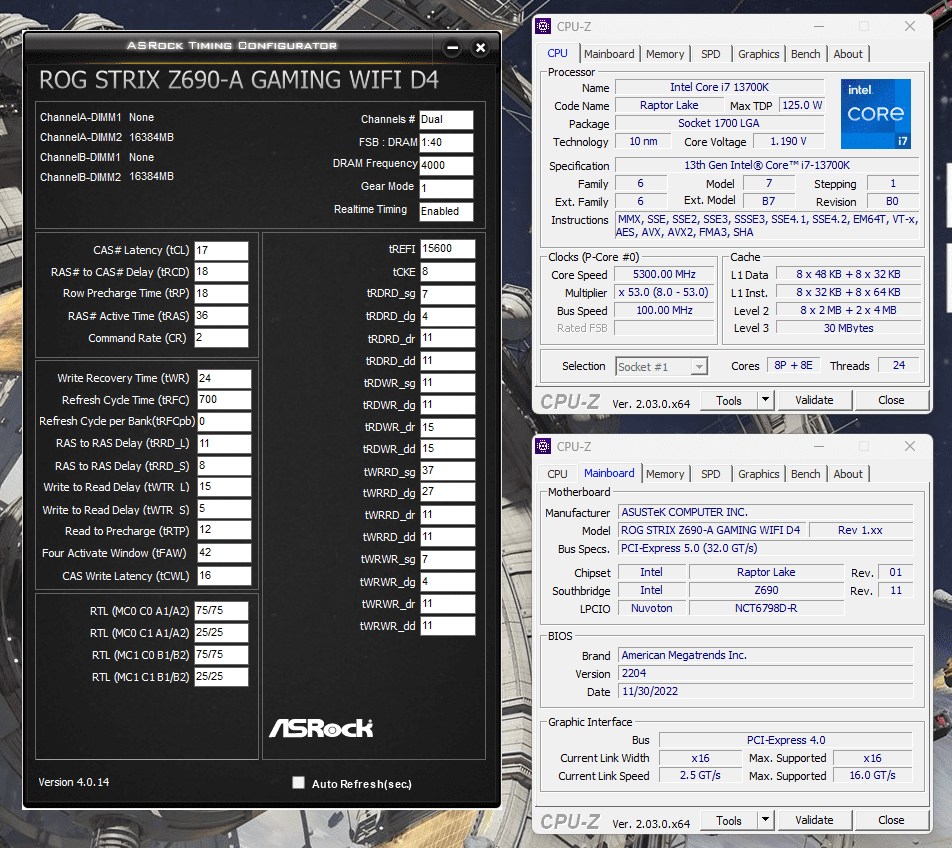Viewport: 952px width, 848px height.
Task: Minimize the bottom CPU-Z window
Action: (x=819, y=446)
